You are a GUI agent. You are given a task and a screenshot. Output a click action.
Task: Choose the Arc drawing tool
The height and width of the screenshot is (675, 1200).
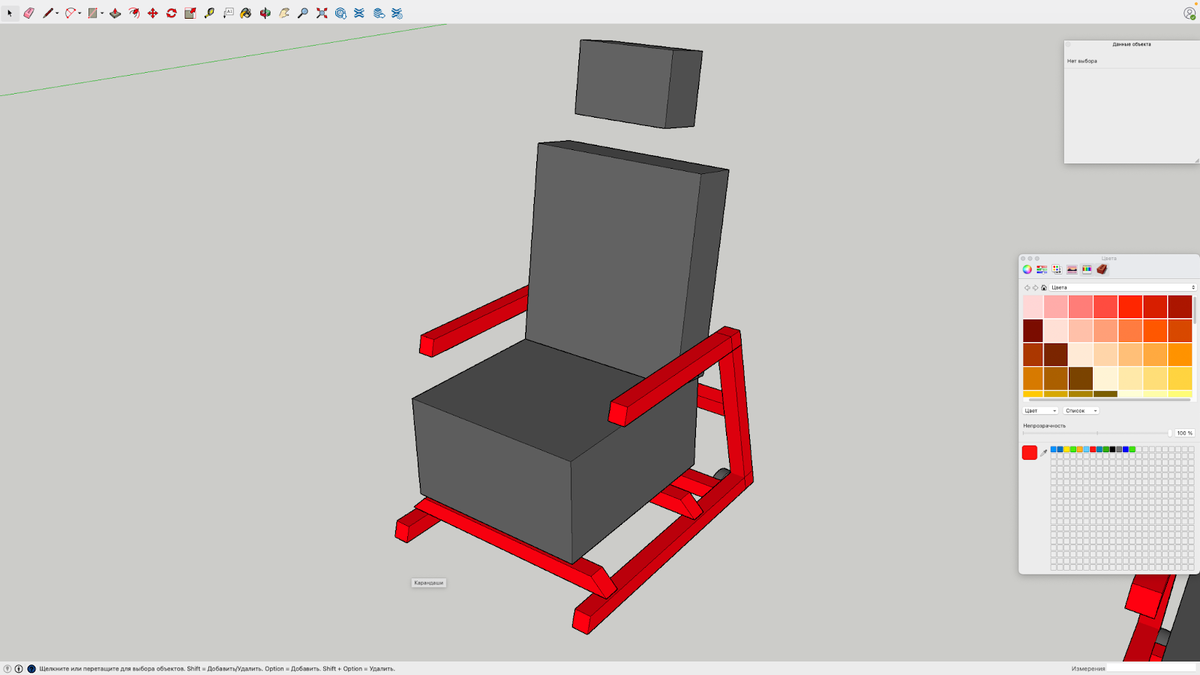[x=70, y=13]
